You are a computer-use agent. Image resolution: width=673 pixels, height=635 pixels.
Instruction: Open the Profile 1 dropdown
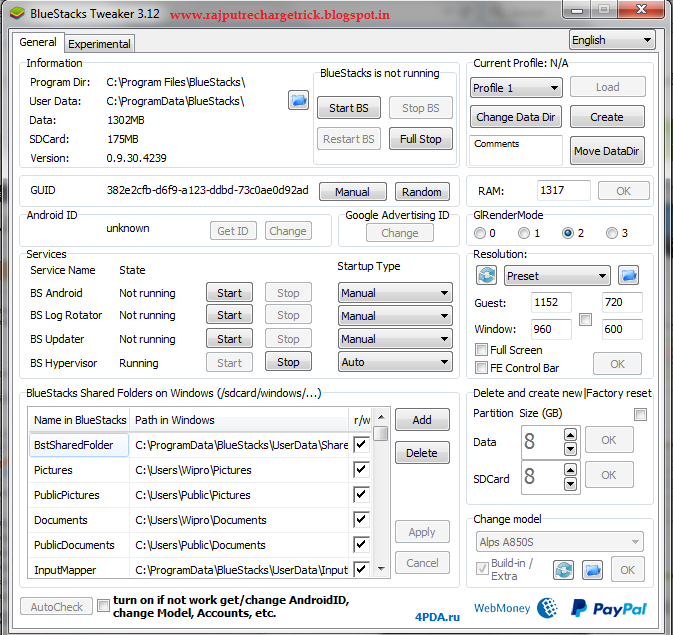(516, 88)
